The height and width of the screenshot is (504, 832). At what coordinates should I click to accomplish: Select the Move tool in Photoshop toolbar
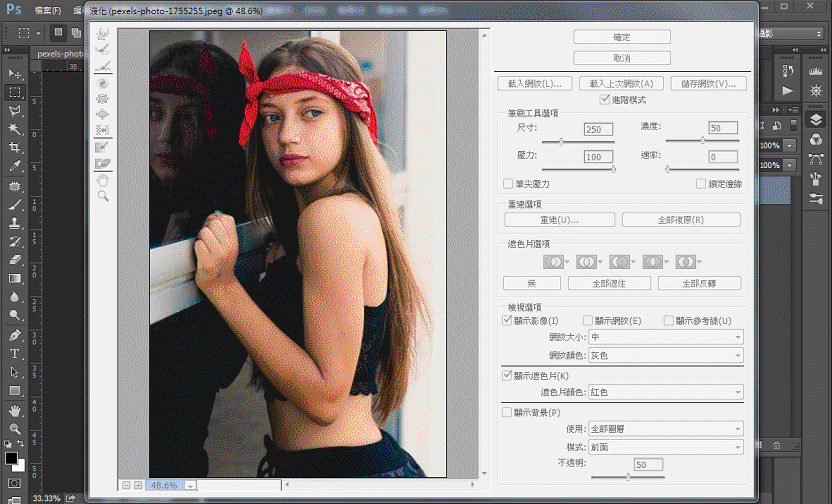tap(15, 73)
